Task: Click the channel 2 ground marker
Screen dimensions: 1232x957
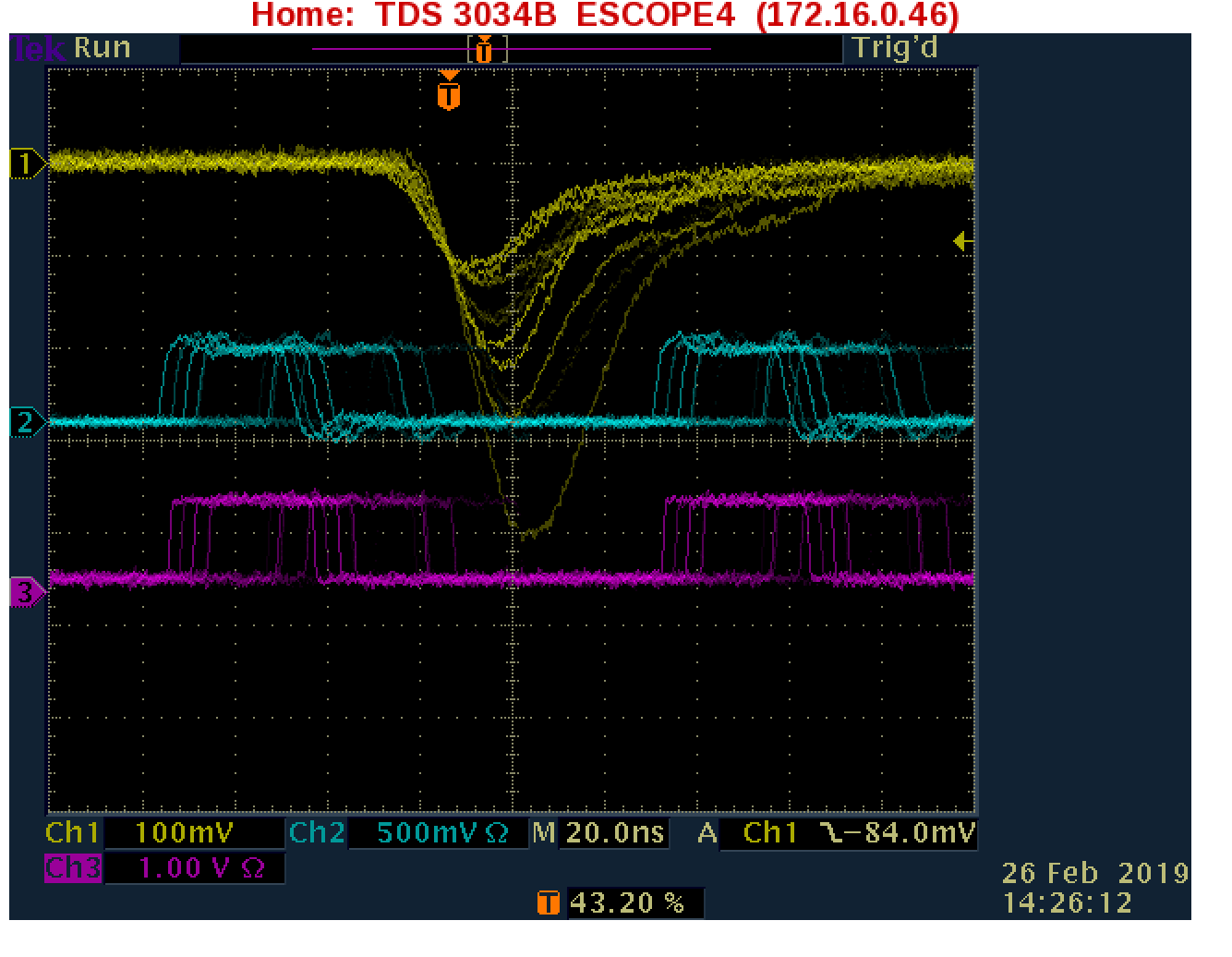Action: click(26, 423)
